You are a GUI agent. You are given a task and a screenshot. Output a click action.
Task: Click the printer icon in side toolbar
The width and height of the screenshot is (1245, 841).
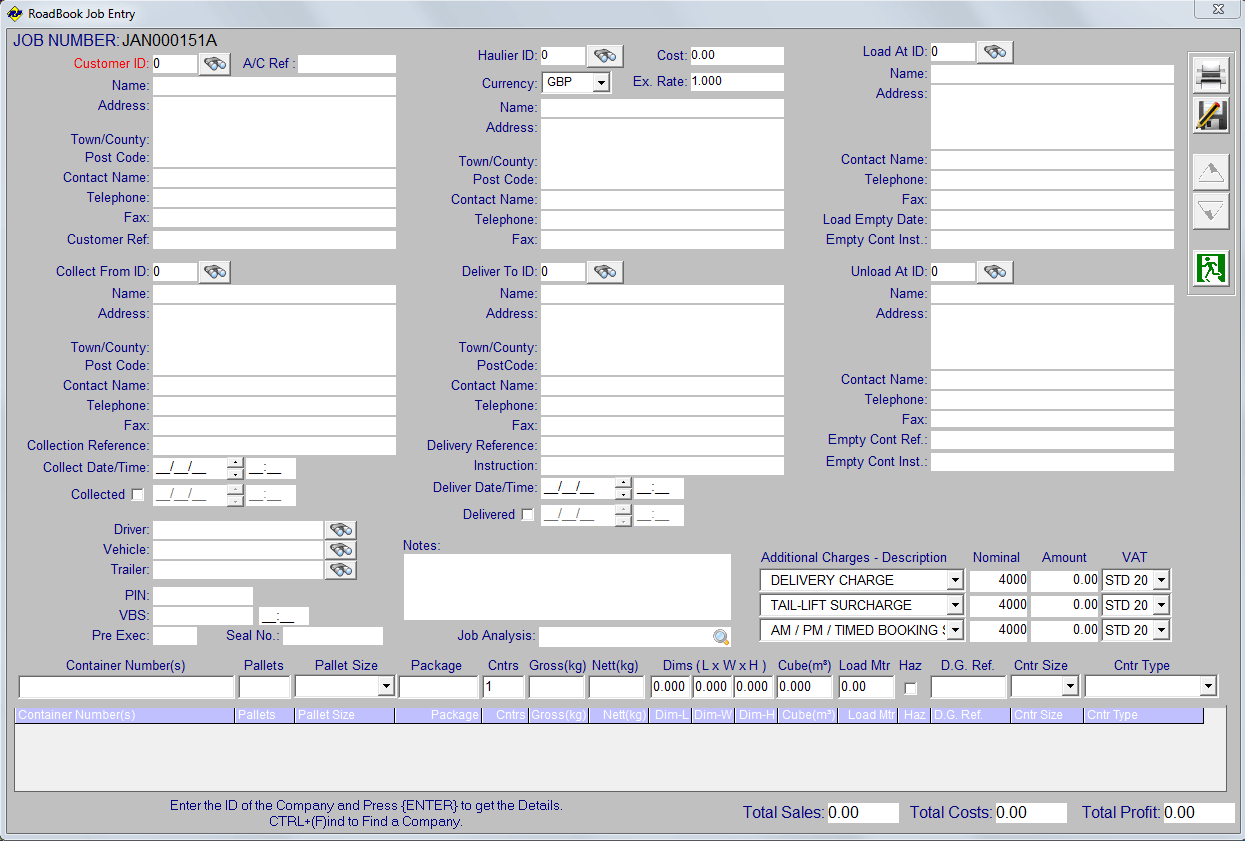click(1211, 76)
